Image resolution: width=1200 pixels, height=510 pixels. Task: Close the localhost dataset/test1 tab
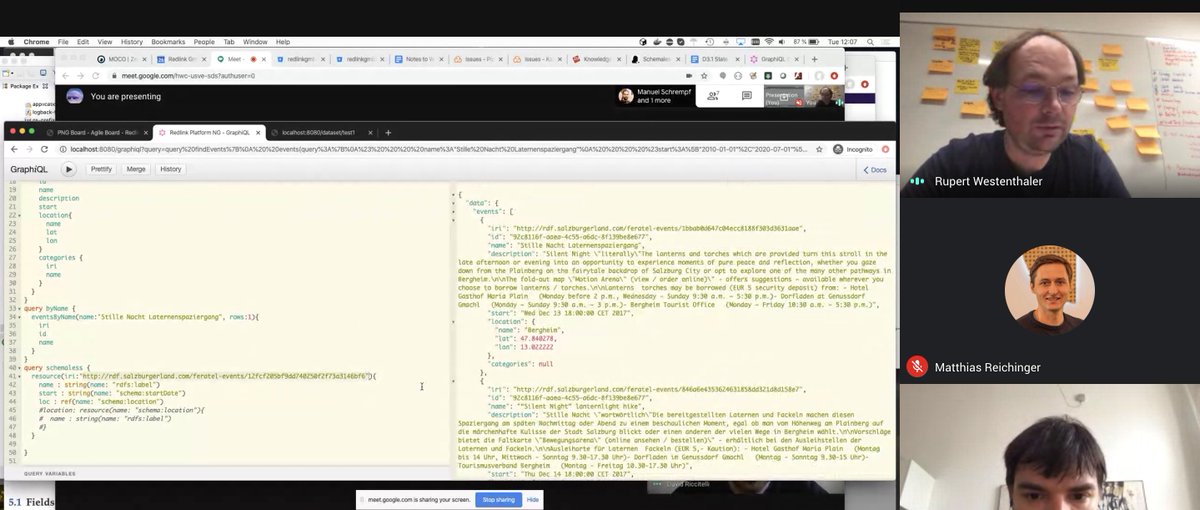point(371,132)
